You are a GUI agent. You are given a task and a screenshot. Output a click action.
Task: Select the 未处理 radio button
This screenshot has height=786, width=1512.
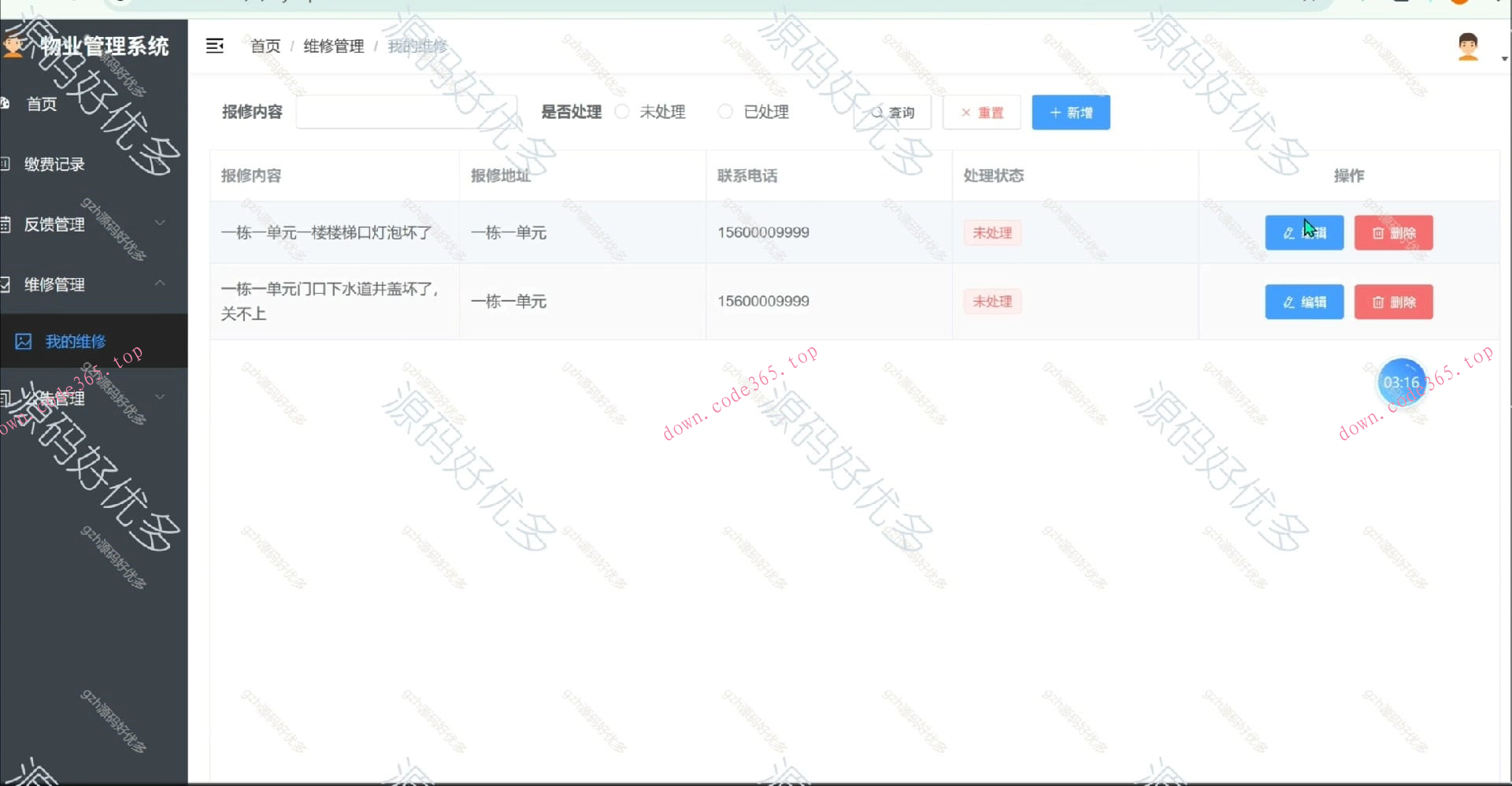click(623, 112)
